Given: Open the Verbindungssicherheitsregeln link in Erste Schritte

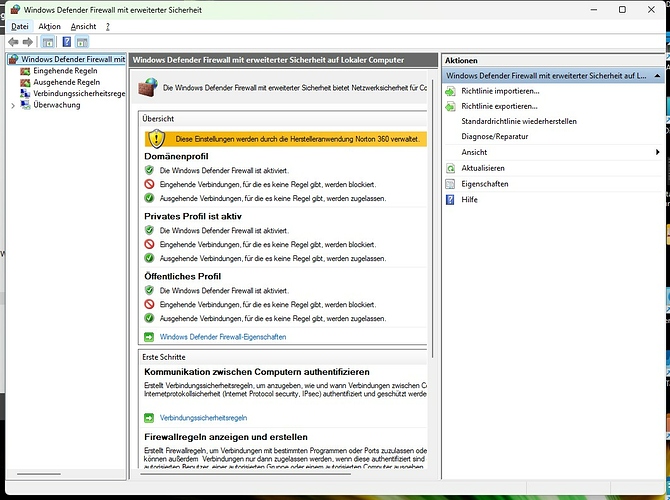Looking at the screenshot, I should point(203,418).
